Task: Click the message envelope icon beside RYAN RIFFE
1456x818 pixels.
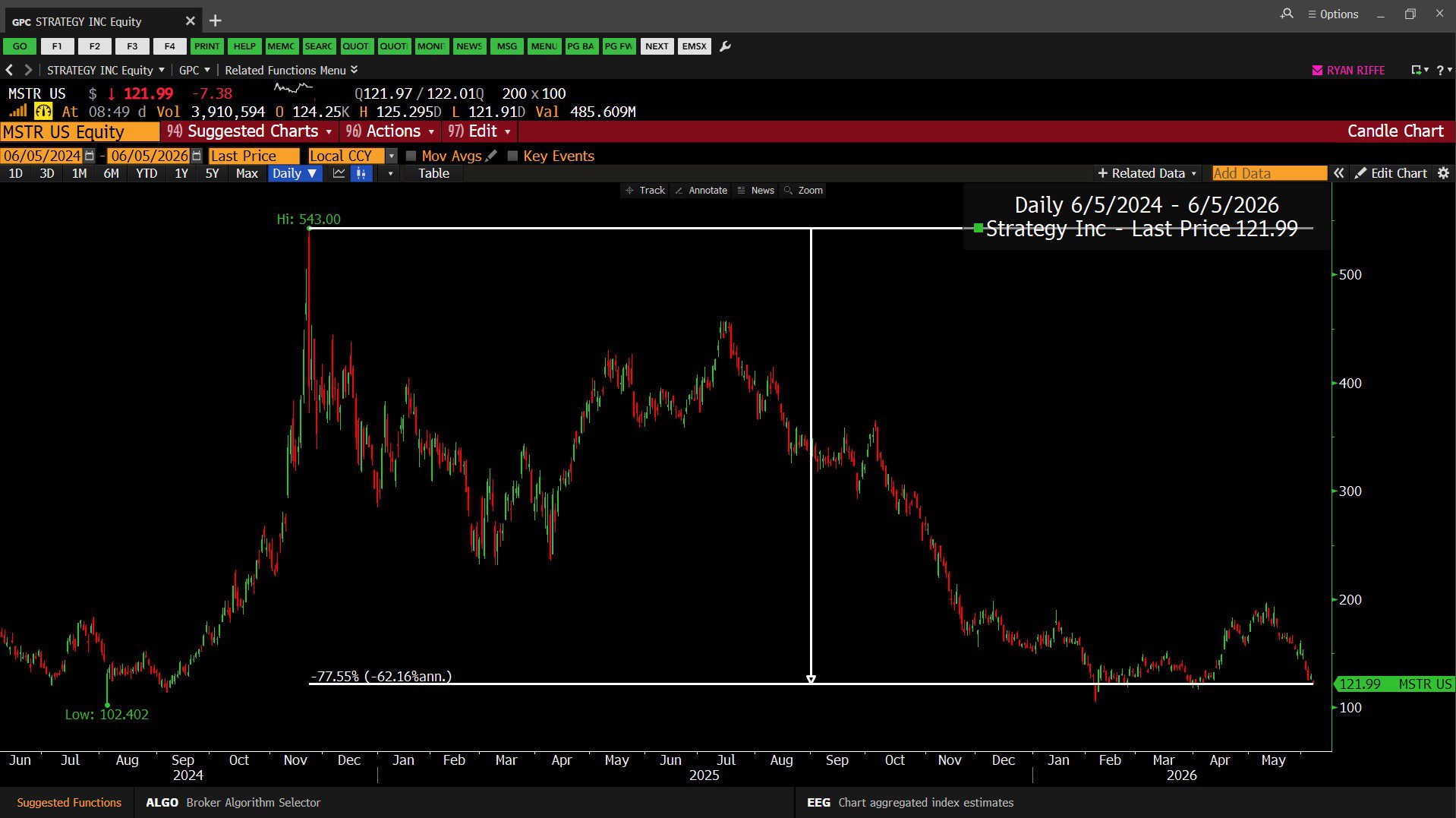Action: tap(1317, 70)
